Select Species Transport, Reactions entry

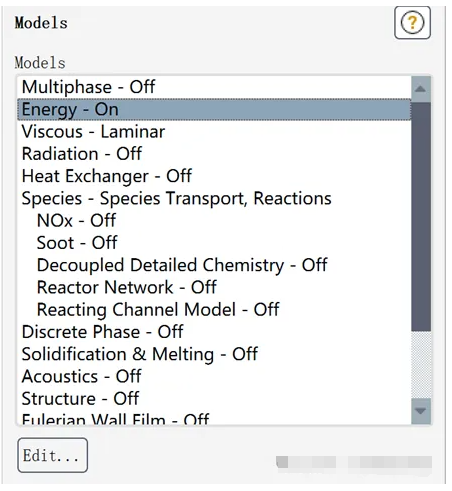[x=214, y=198]
